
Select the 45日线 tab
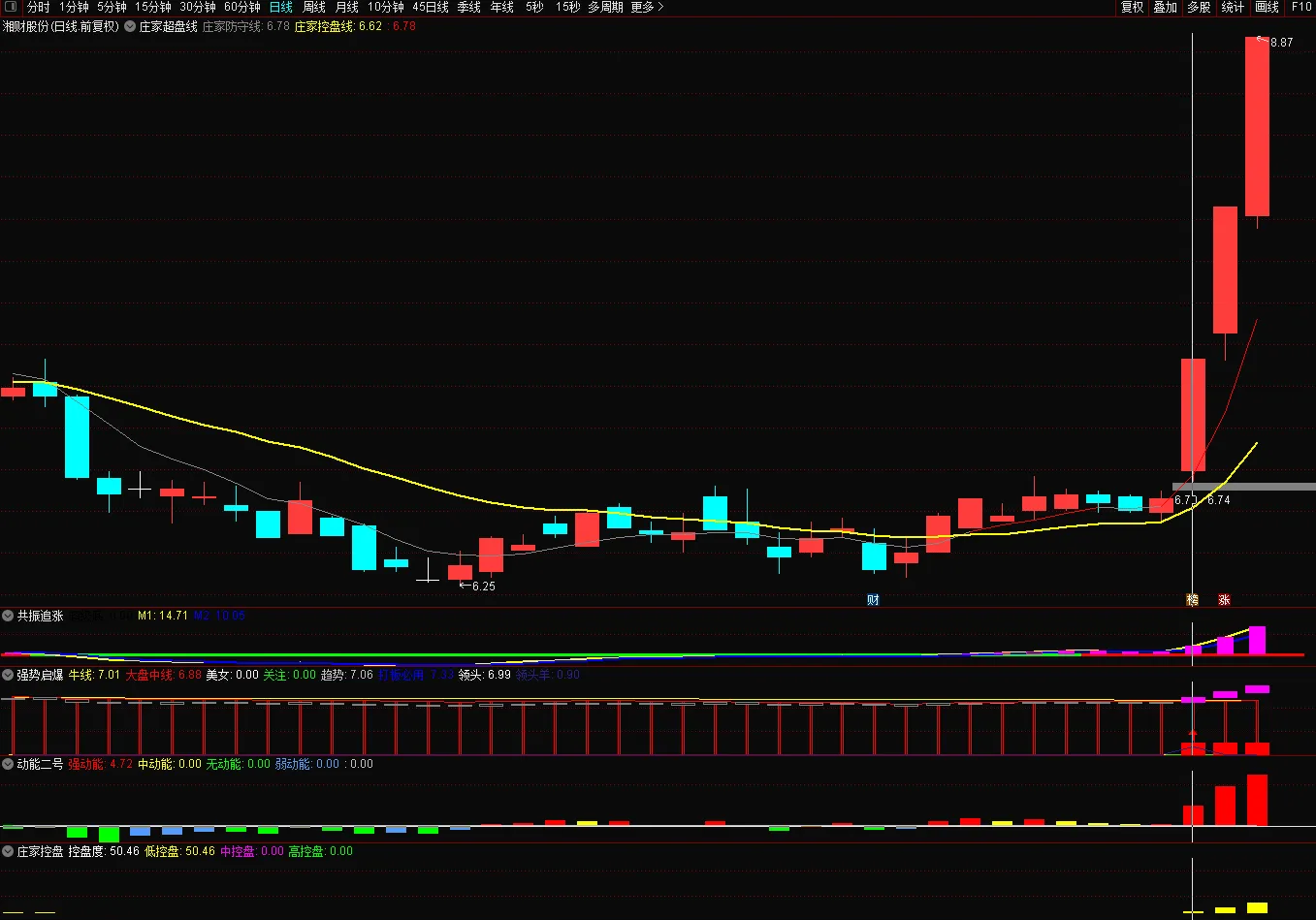(x=431, y=7)
